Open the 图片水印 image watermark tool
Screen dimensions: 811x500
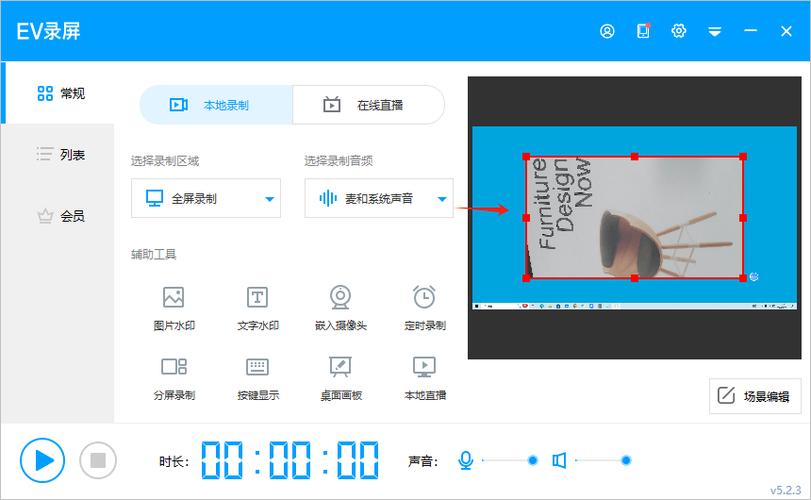(174, 297)
